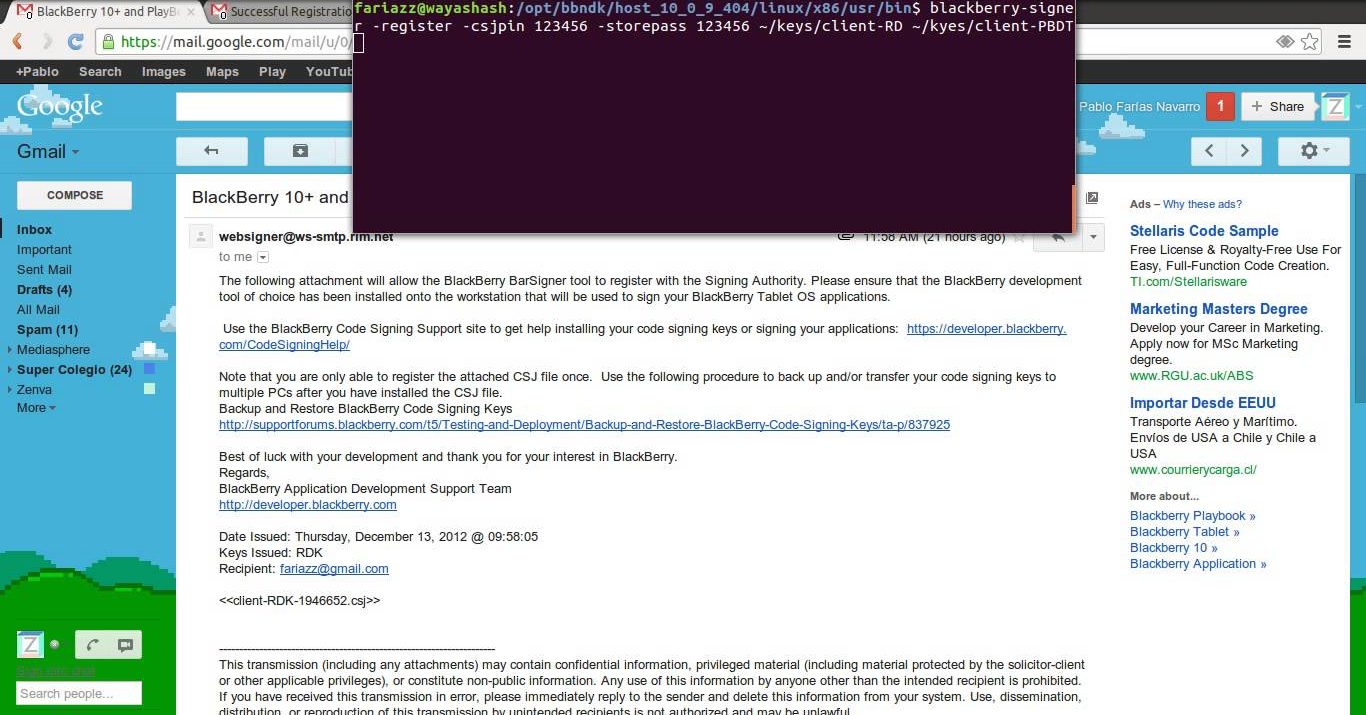Start a phone call from chat panel
Image resolution: width=1366 pixels, height=715 pixels.
[x=93, y=645]
